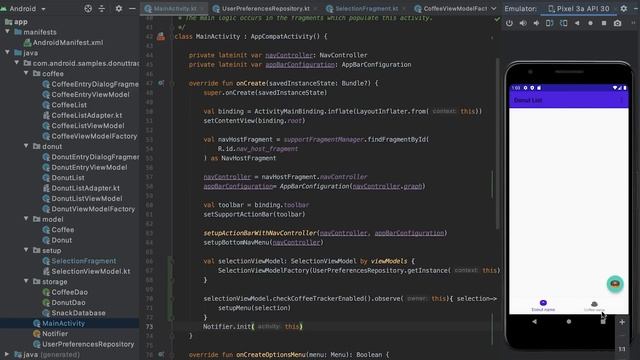Collapse the setup package
Image resolution: width=640 pixels, height=360 pixels.
click(27, 250)
